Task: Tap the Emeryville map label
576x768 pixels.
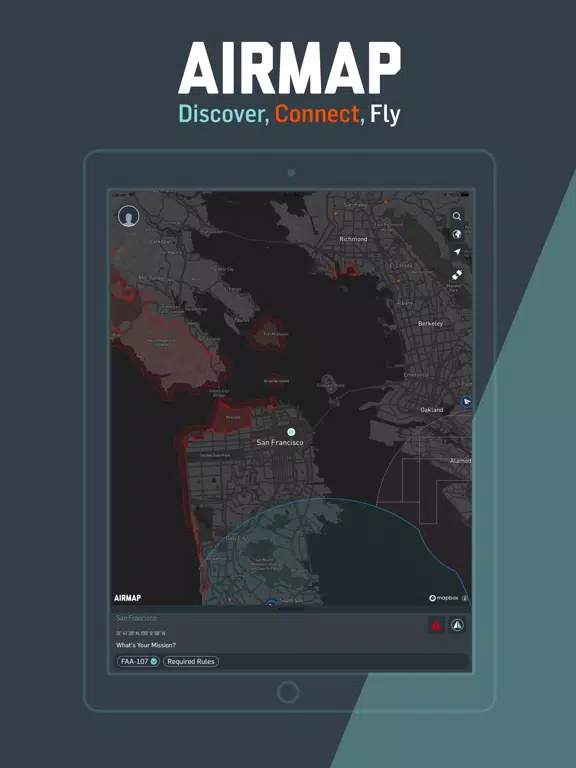Action: pyautogui.click(x=416, y=375)
